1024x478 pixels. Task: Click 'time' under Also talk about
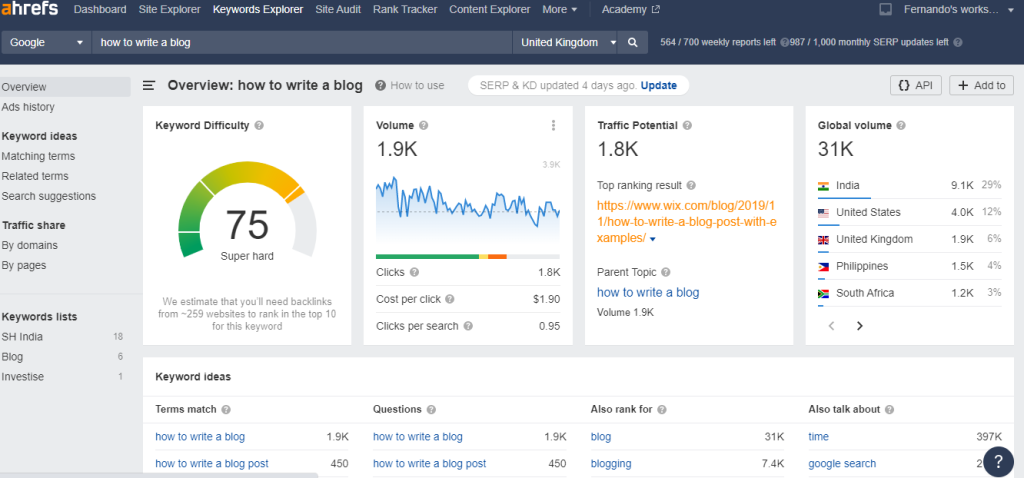pos(818,437)
